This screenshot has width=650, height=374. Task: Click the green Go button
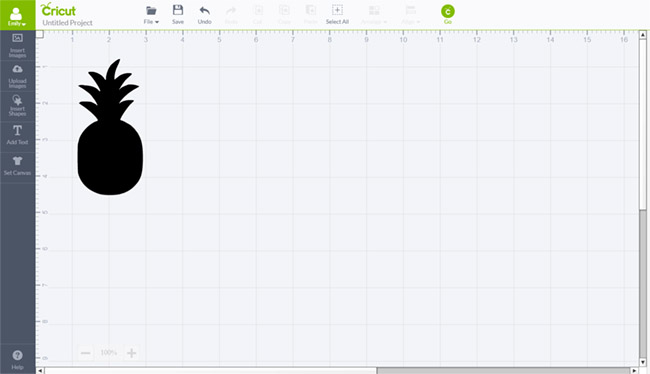click(448, 15)
